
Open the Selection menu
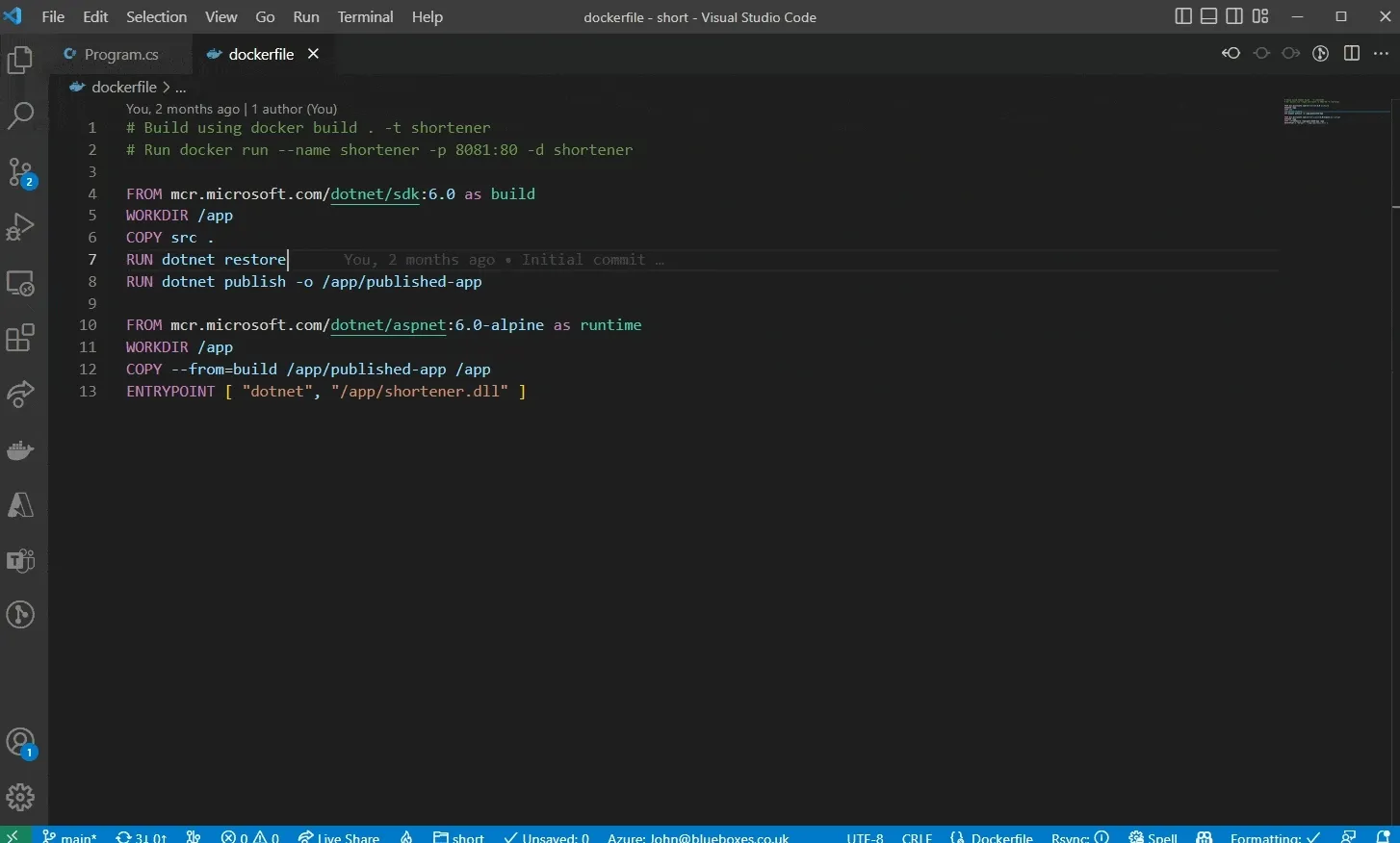tap(156, 17)
